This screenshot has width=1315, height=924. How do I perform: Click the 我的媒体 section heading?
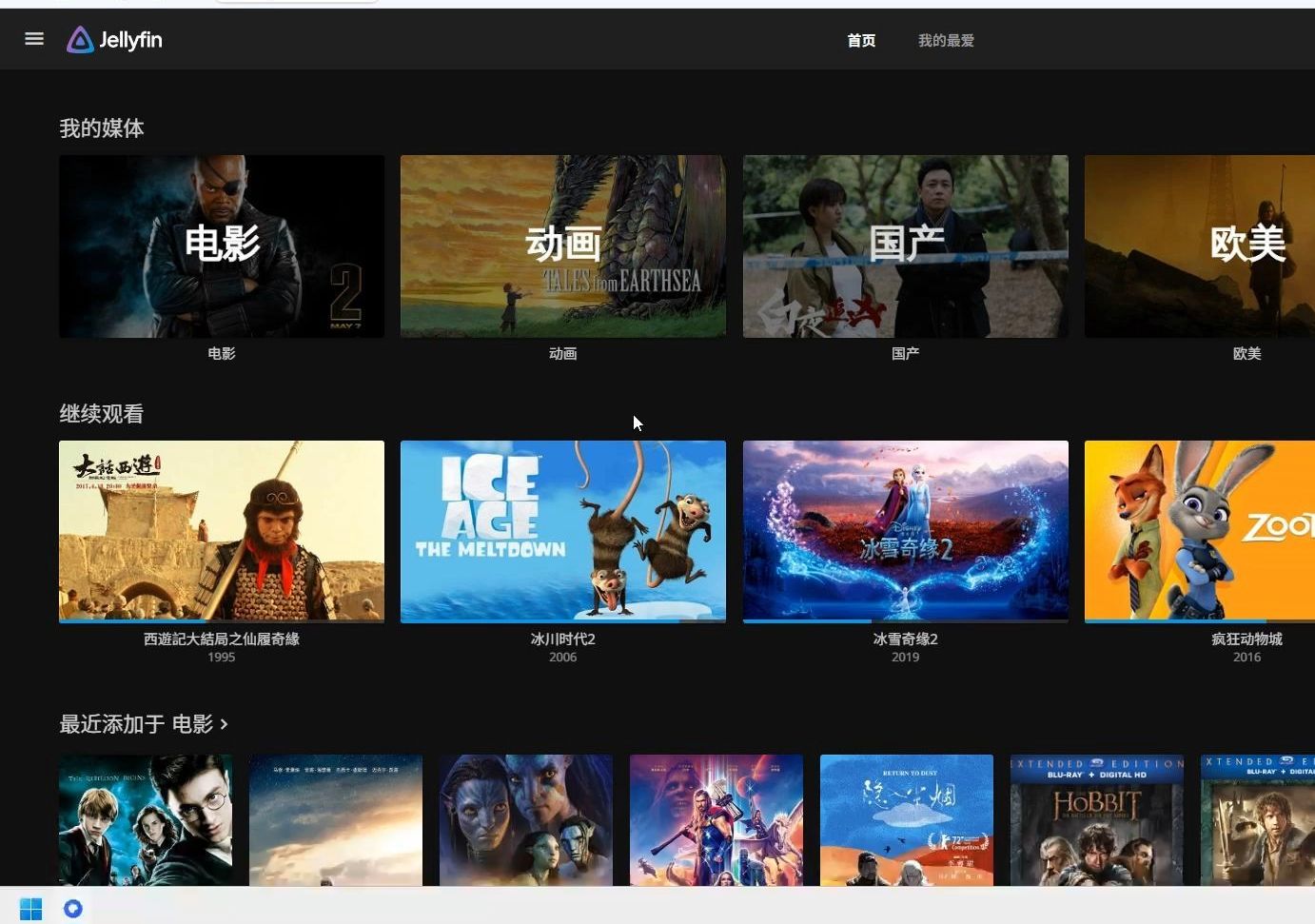(102, 128)
